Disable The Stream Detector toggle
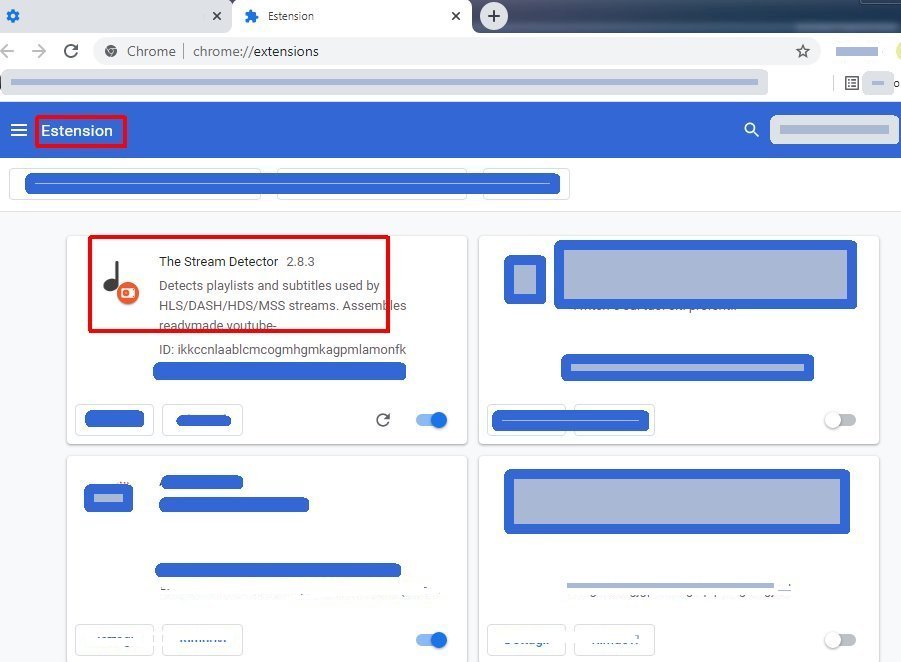The height and width of the screenshot is (662, 901). pos(432,420)
